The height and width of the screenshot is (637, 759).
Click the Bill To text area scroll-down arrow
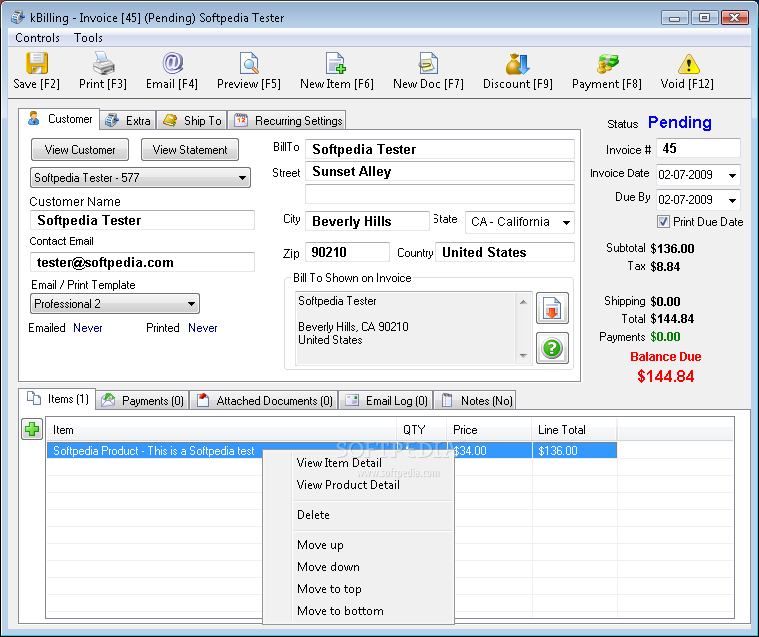[x=523, y=356]
